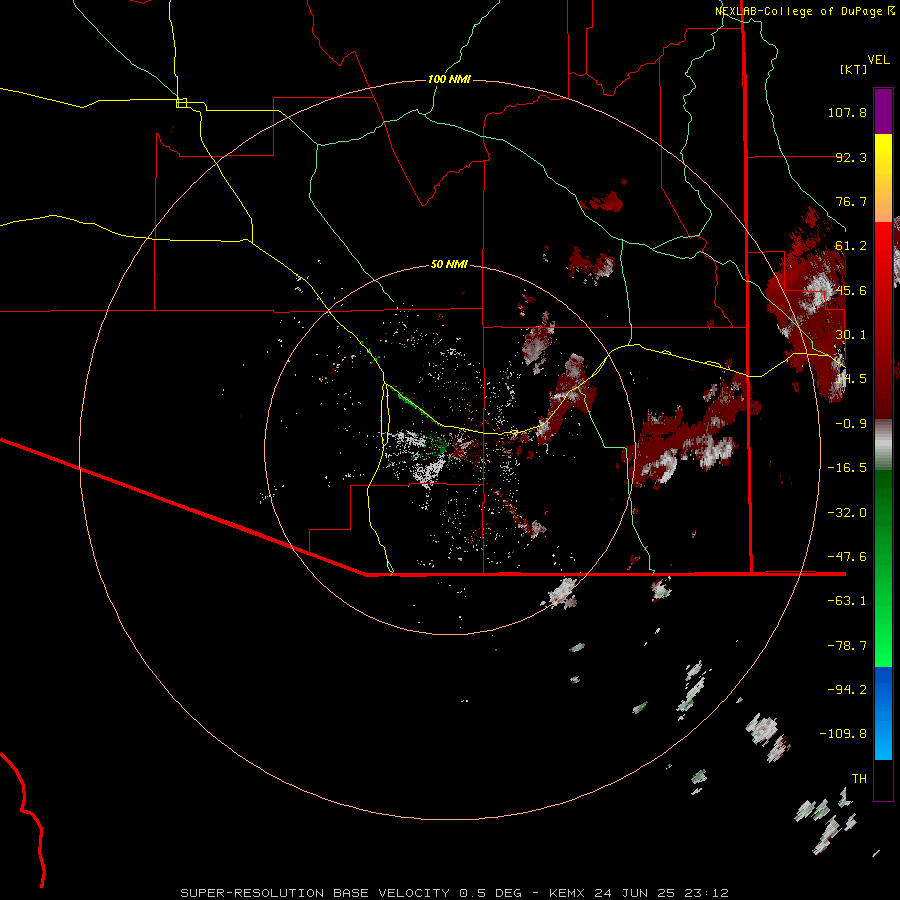Click the 92.3 velocity scale value
The image size is (900, 900).
[851, 157]
